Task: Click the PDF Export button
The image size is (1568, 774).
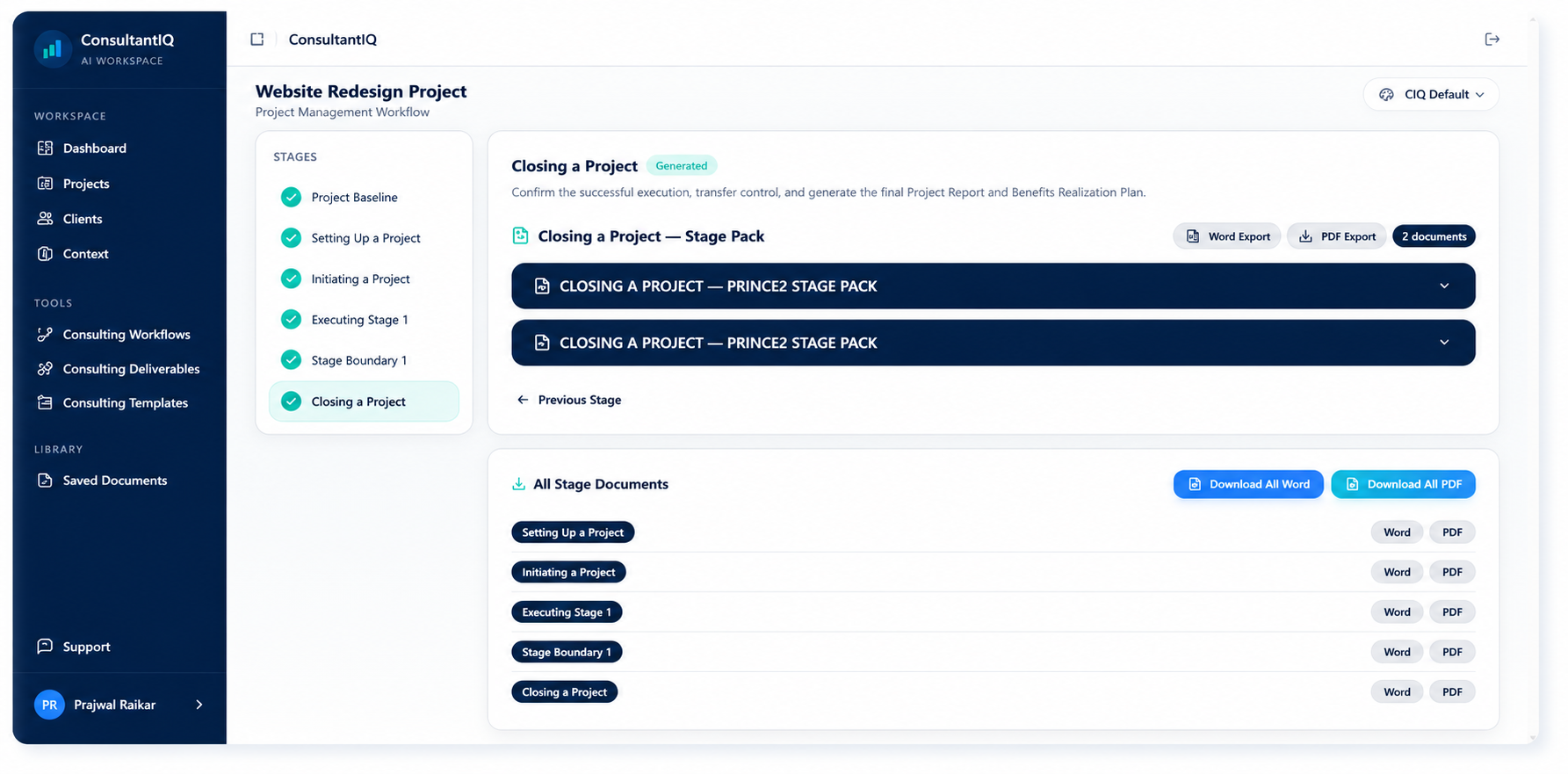Action: point(1337,236)
